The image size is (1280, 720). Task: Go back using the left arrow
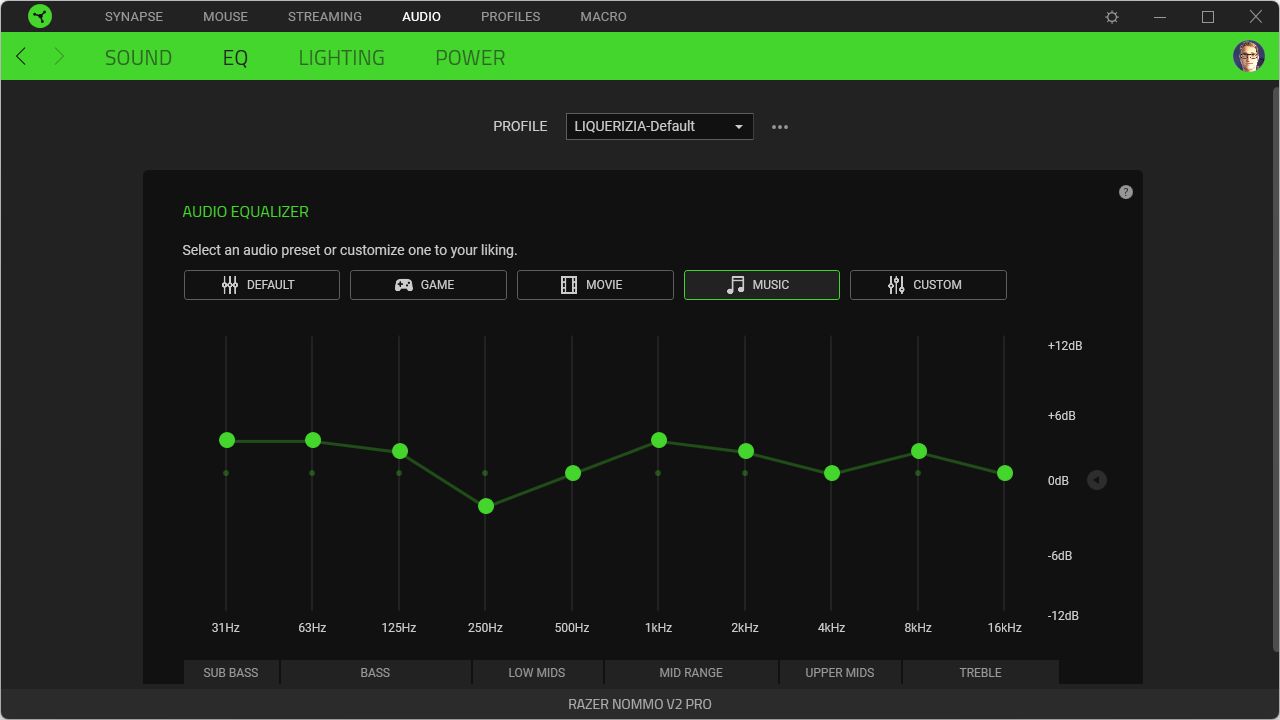coord(21,57)
